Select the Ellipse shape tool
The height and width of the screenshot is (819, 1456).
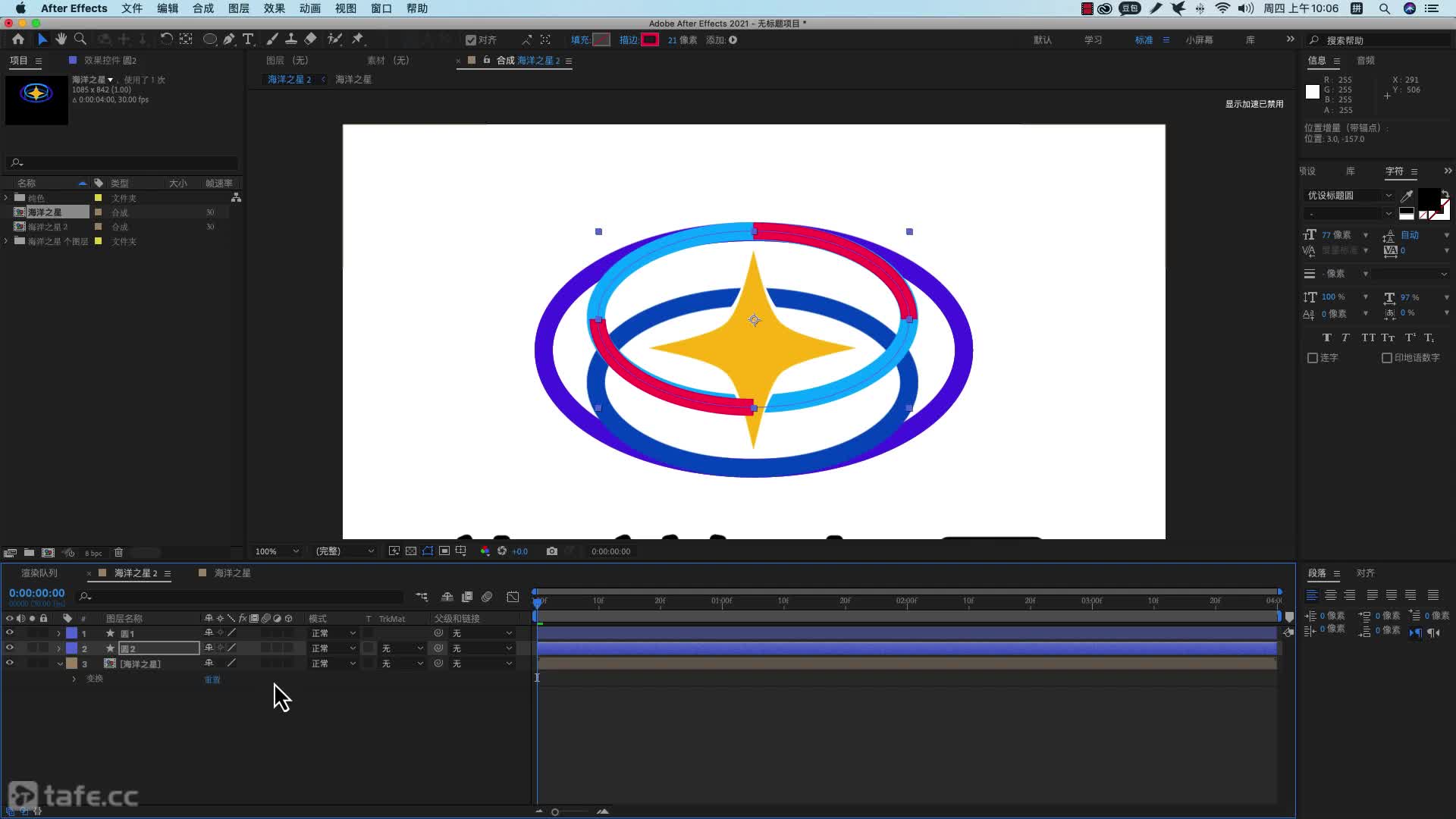pyautogui.click(x=210, y=39)
